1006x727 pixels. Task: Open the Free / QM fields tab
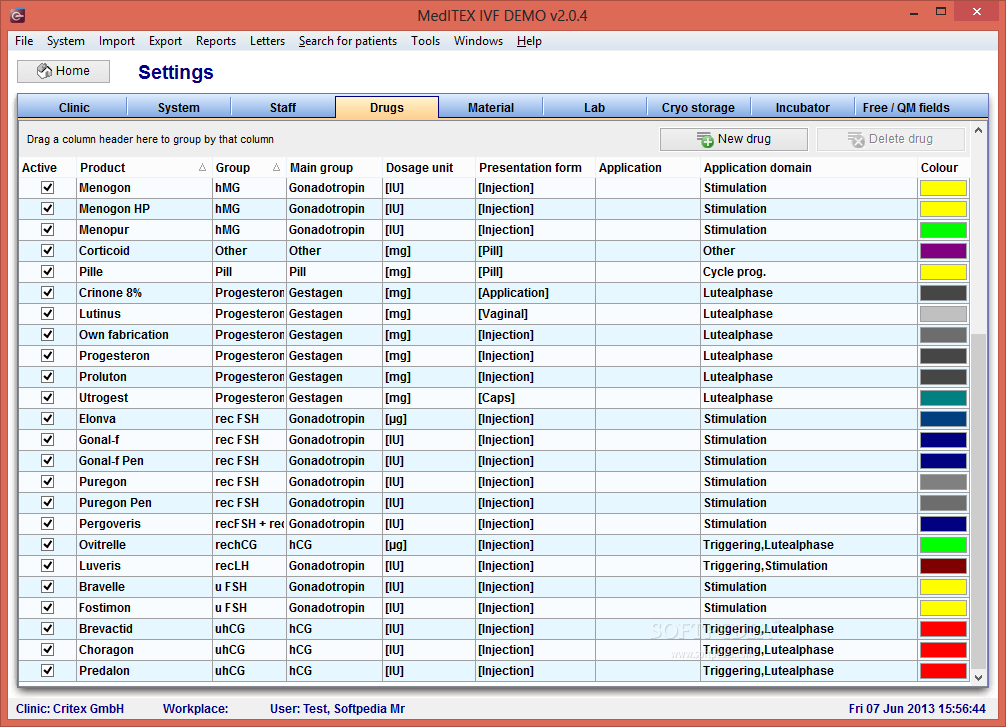pos(906,108)
